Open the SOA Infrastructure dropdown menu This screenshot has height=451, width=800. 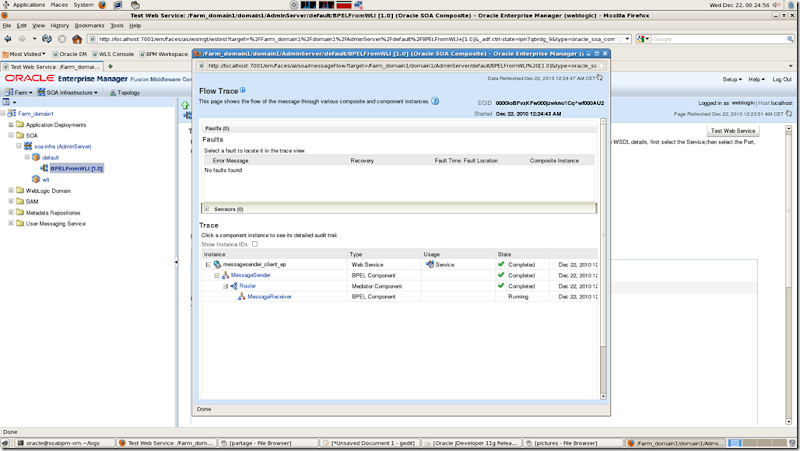[67, 92]
